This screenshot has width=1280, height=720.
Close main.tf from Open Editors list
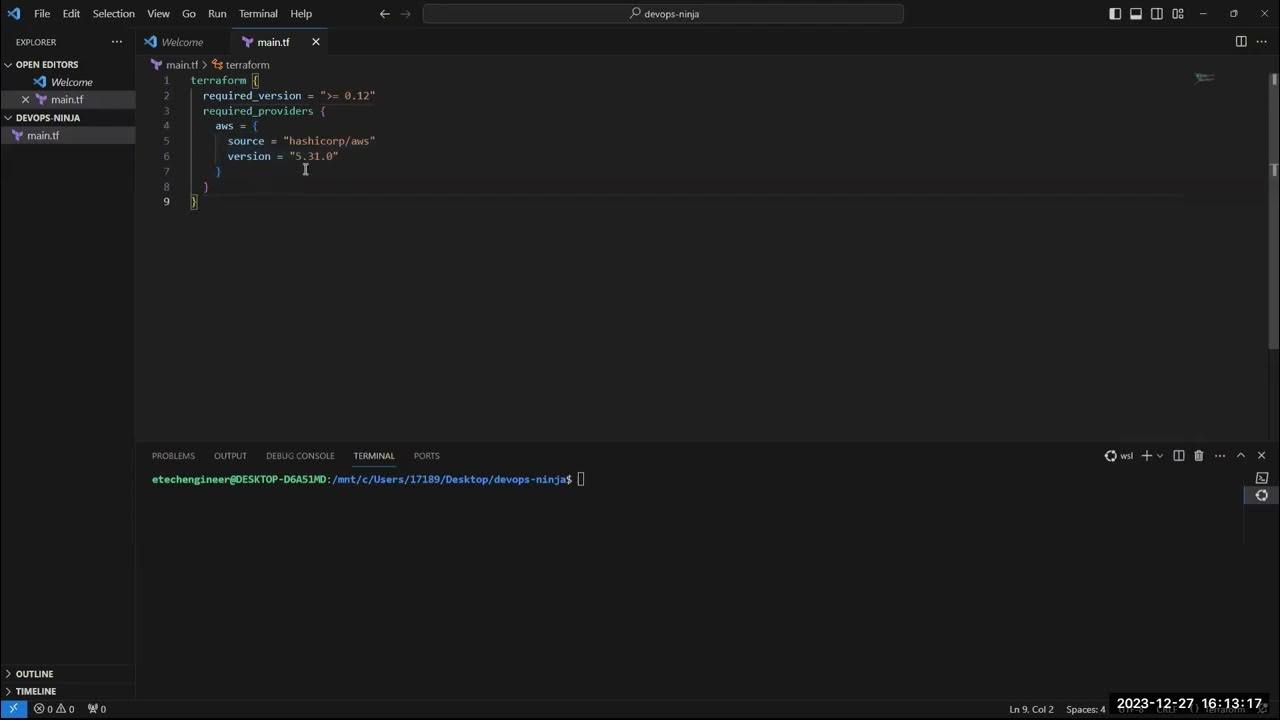pyautogui.click(x=26, y=100)
